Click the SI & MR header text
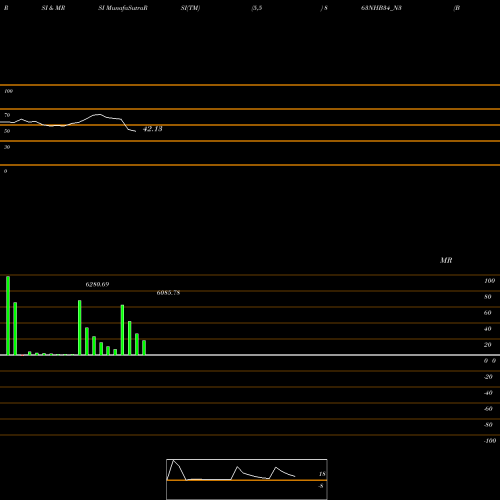Viewport: 500px width, 500px height. click(x=53, y=8)
